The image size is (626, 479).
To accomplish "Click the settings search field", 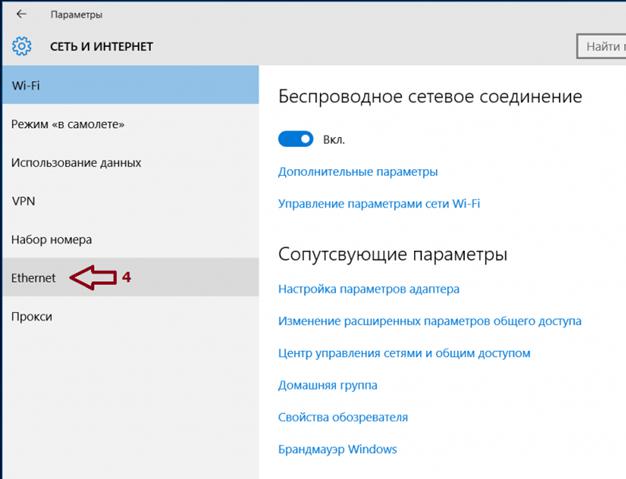I will [x=601, y=46].
